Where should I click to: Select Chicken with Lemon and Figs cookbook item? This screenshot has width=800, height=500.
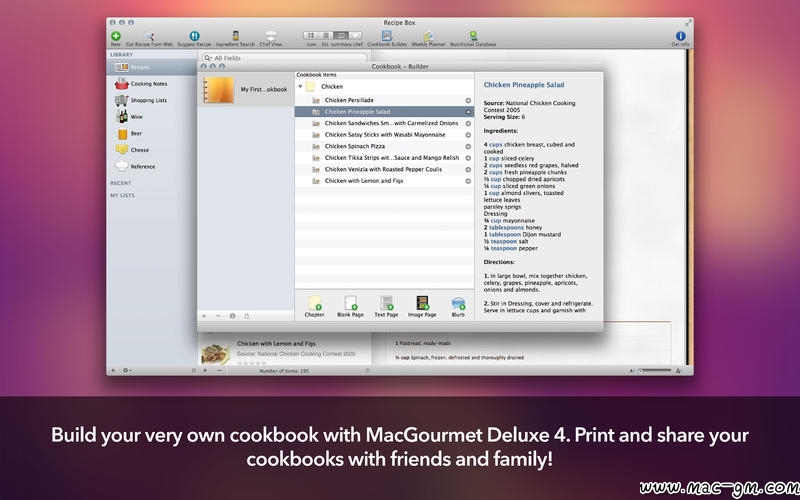coord(384,181)
